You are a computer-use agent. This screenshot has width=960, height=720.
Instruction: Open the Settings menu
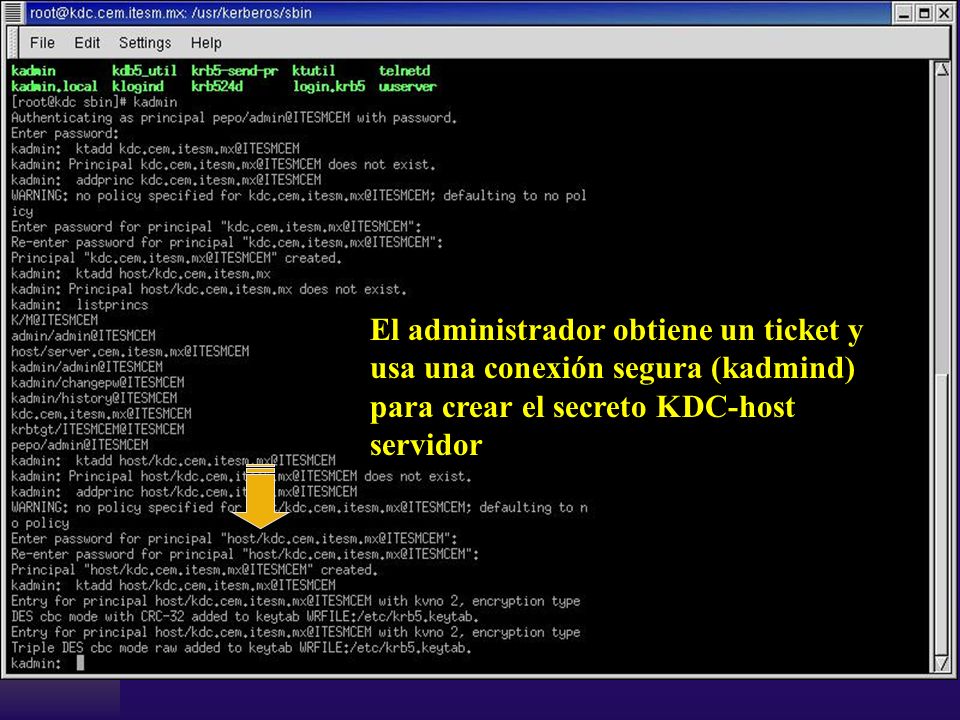(x=145, y=43)
